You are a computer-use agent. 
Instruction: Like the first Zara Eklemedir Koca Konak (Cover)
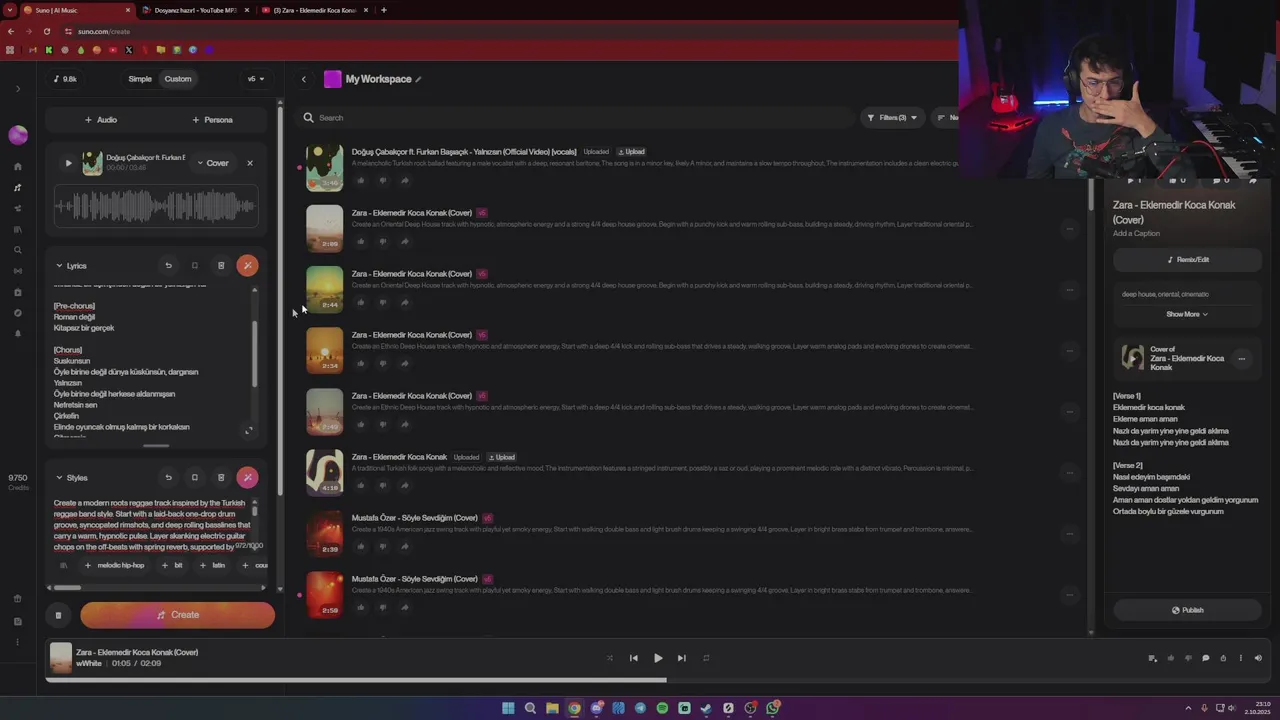[x=360, y=242]
